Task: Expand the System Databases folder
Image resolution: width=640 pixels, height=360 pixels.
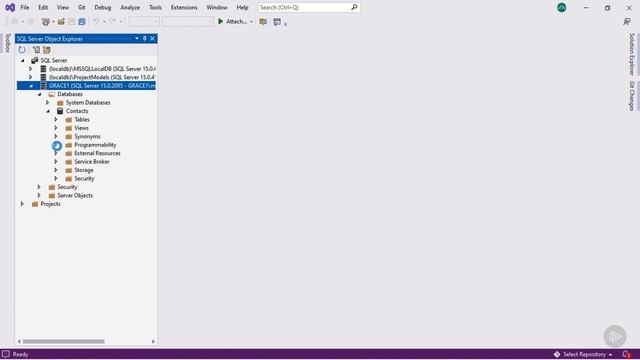Action: coord(48,103)
